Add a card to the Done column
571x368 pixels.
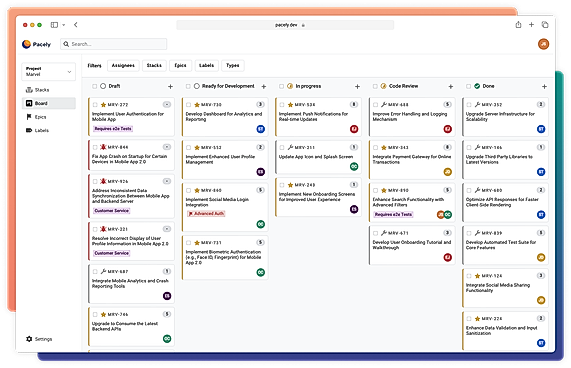pos(544,87)
